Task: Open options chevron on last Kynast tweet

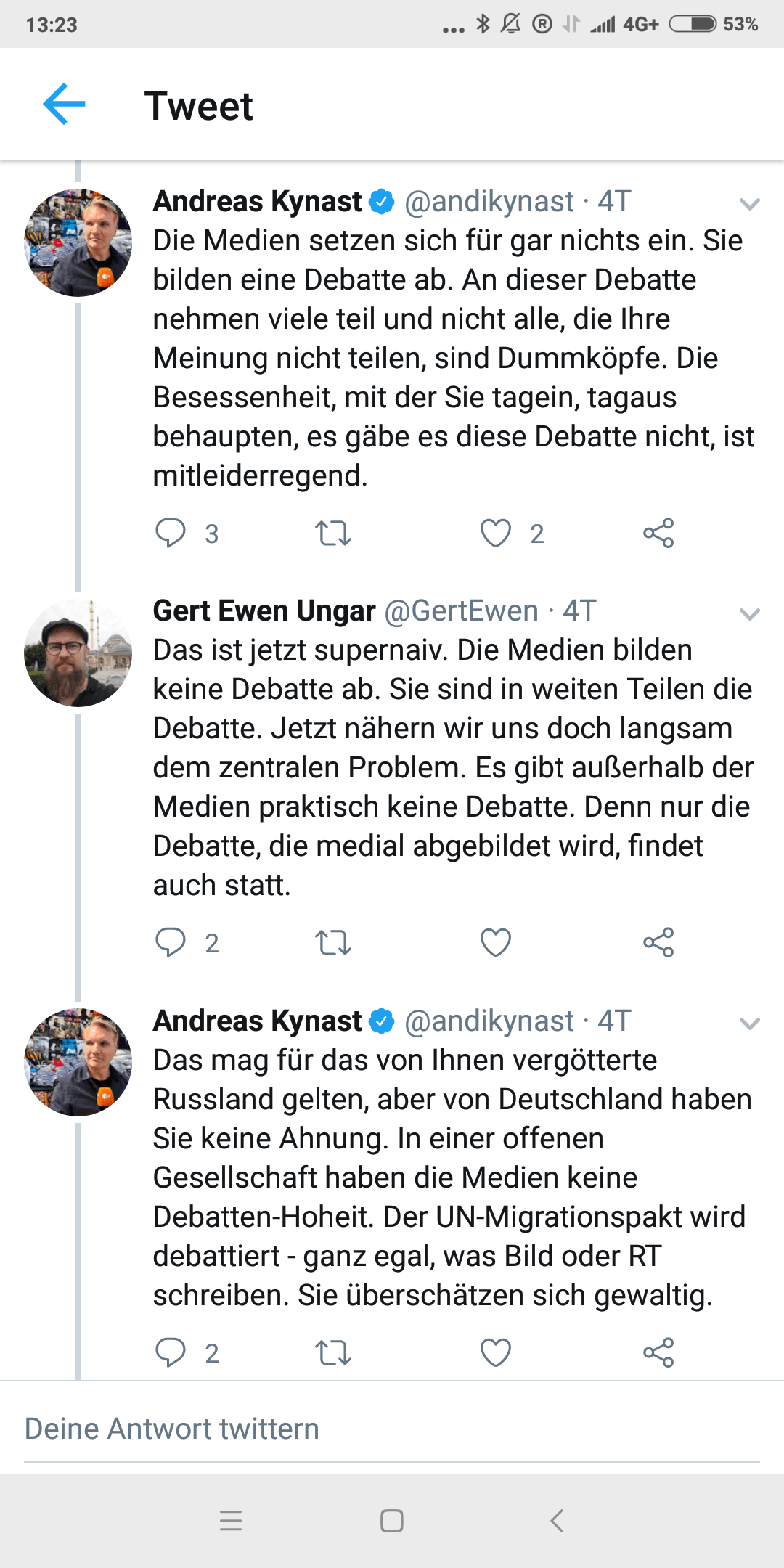Action: click(749, 1024)
